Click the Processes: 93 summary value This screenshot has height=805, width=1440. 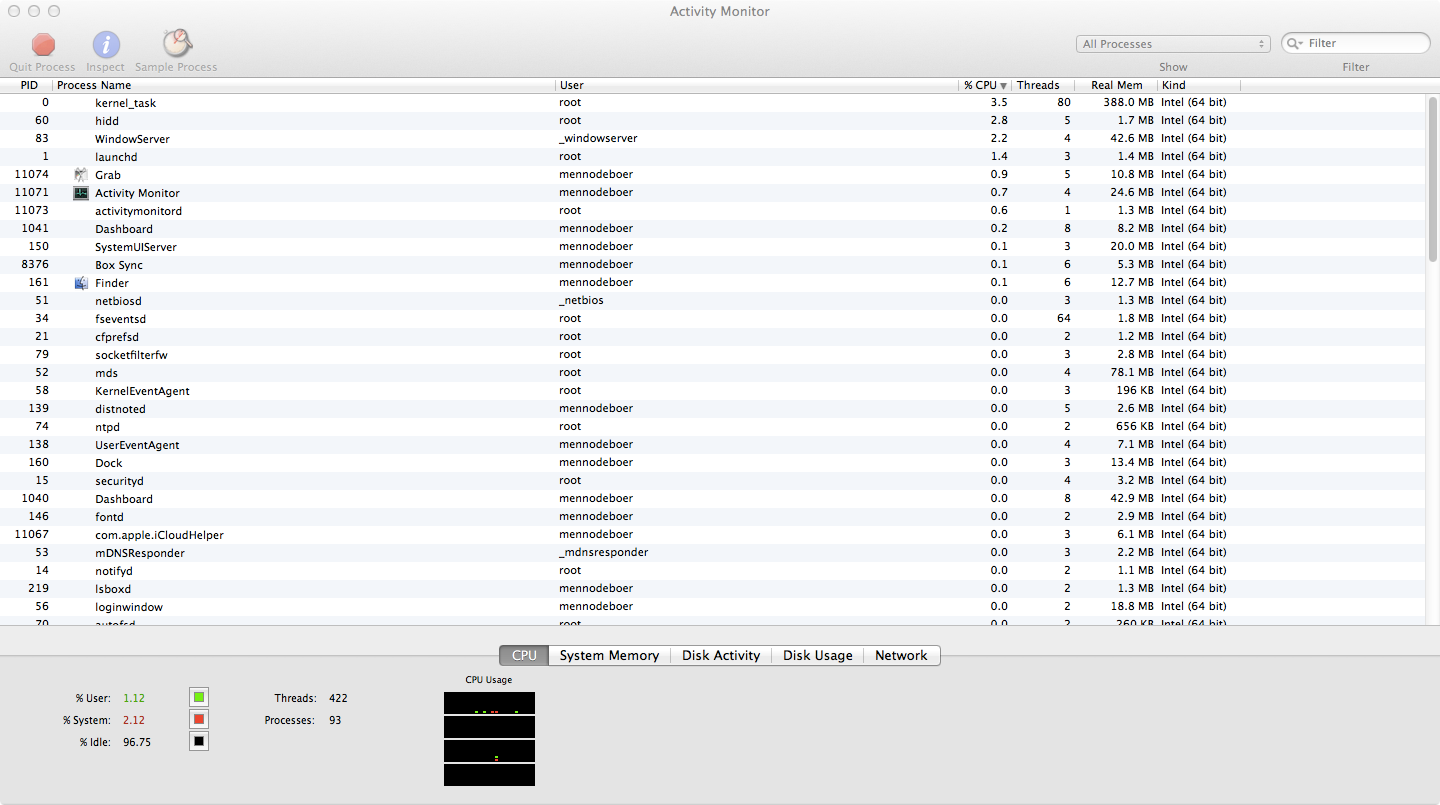(335, 720)
